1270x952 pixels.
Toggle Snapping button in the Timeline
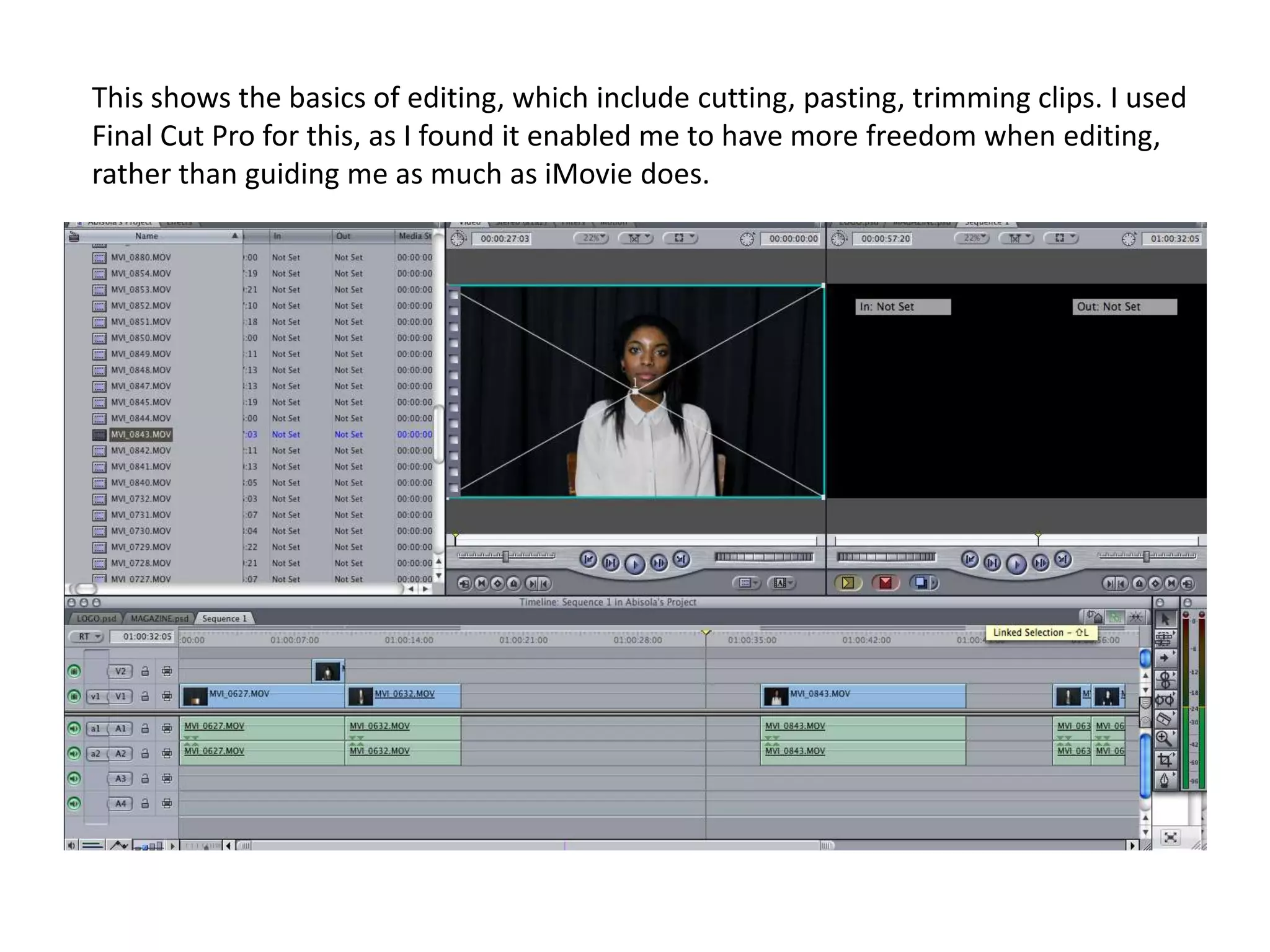click(1136, 617)
